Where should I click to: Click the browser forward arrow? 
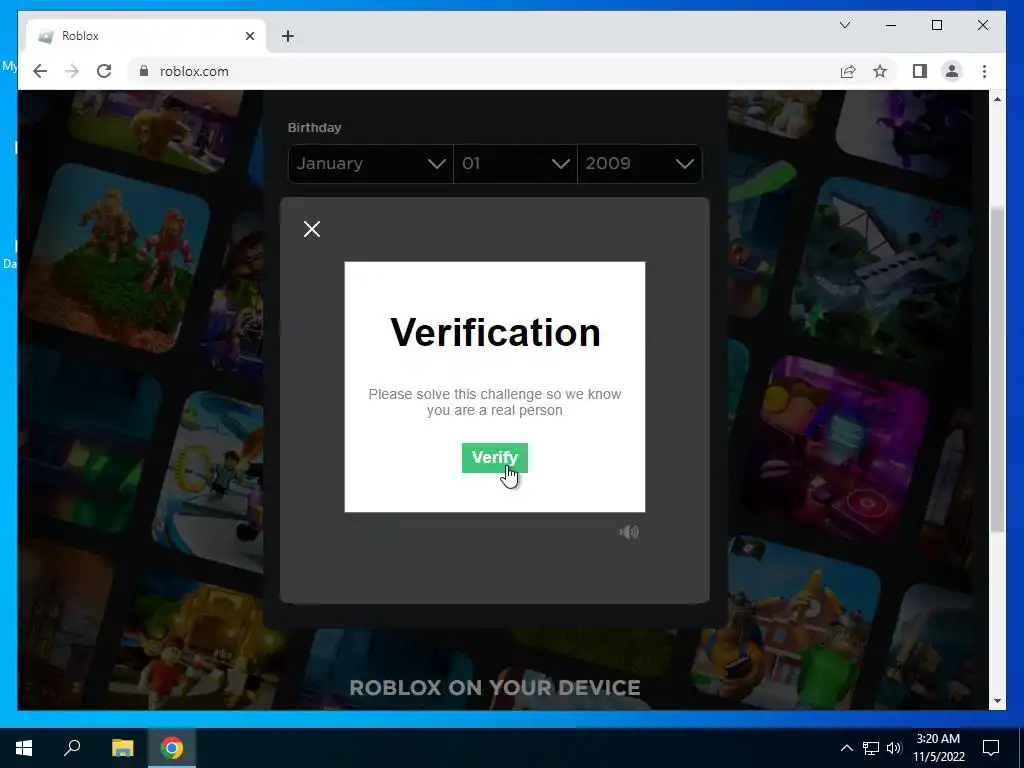(72, 71)
